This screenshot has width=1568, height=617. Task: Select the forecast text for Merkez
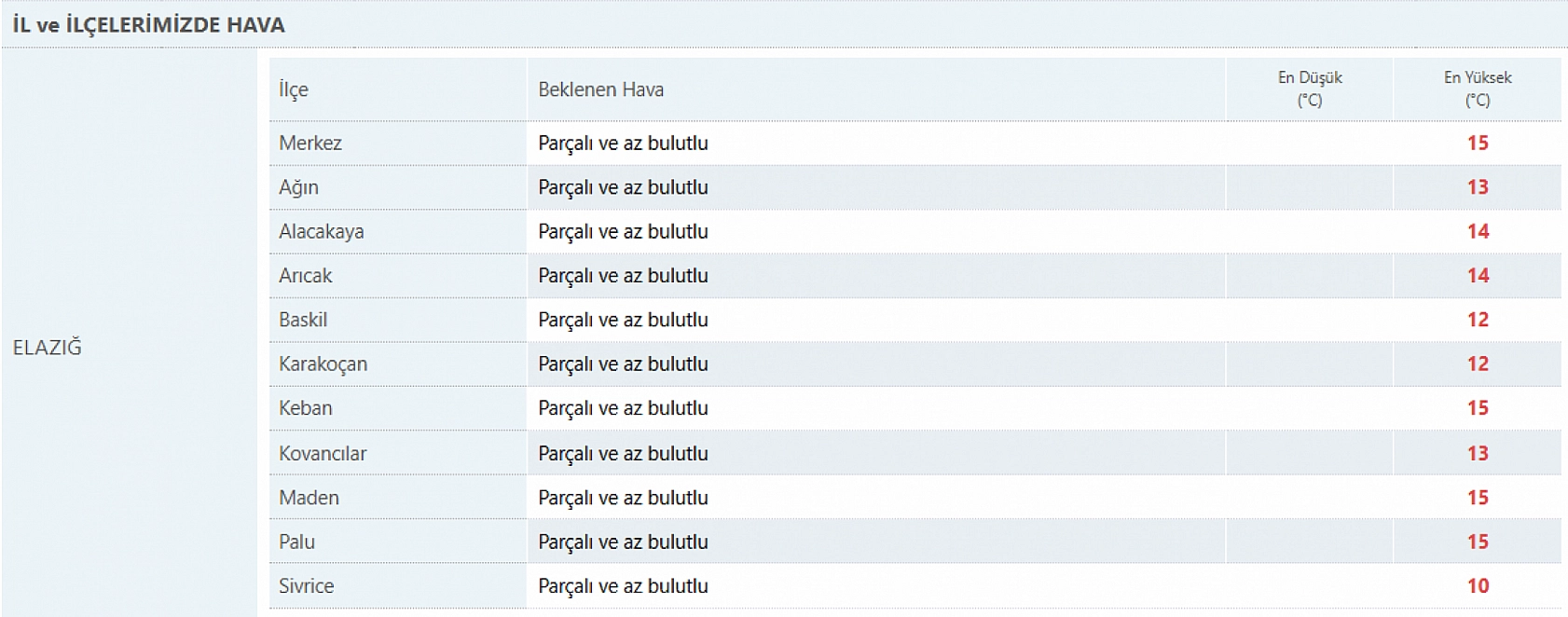pyautogui.click(x=623, y=144)
